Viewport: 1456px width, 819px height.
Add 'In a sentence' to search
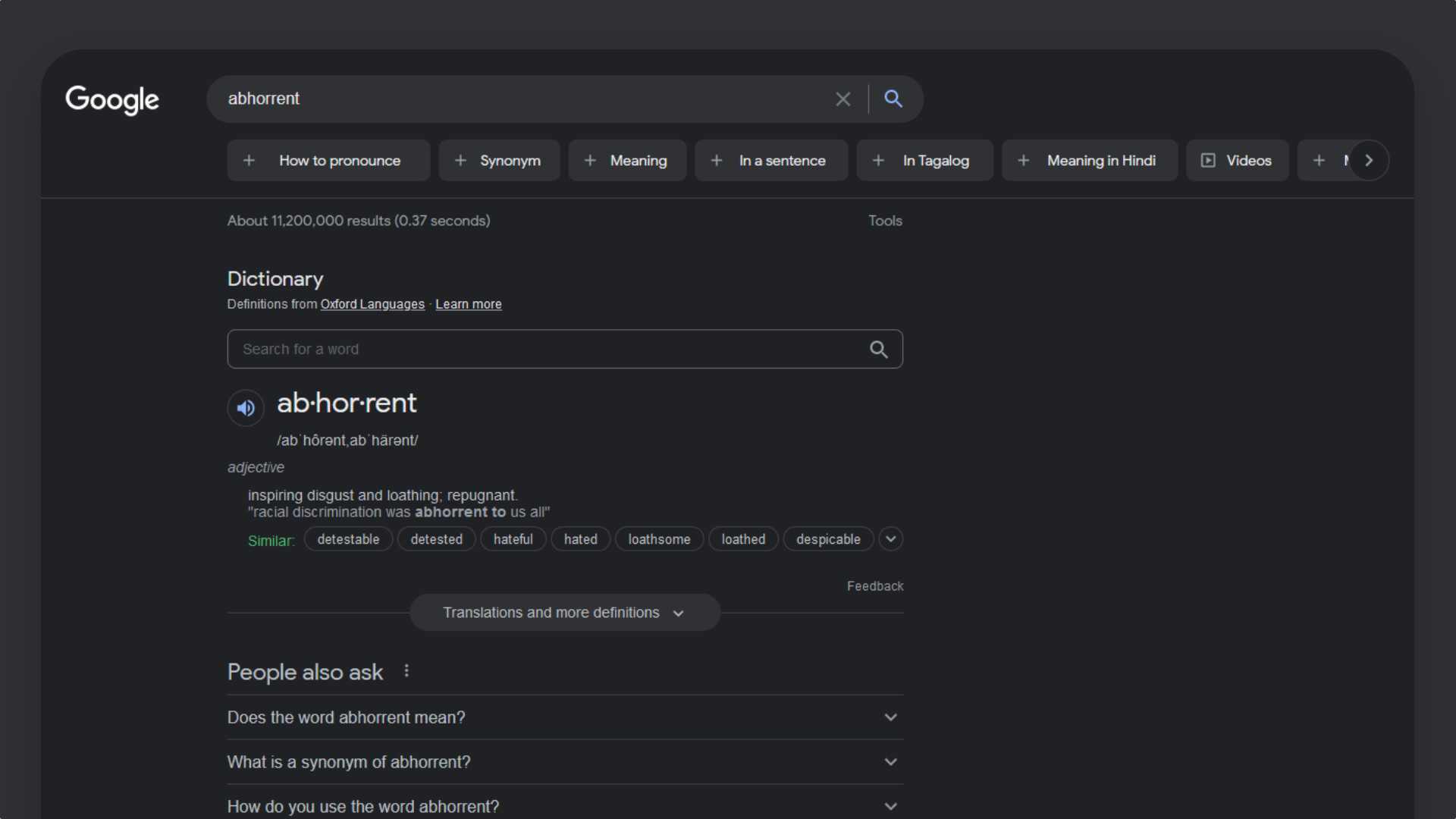click(771, 161)
